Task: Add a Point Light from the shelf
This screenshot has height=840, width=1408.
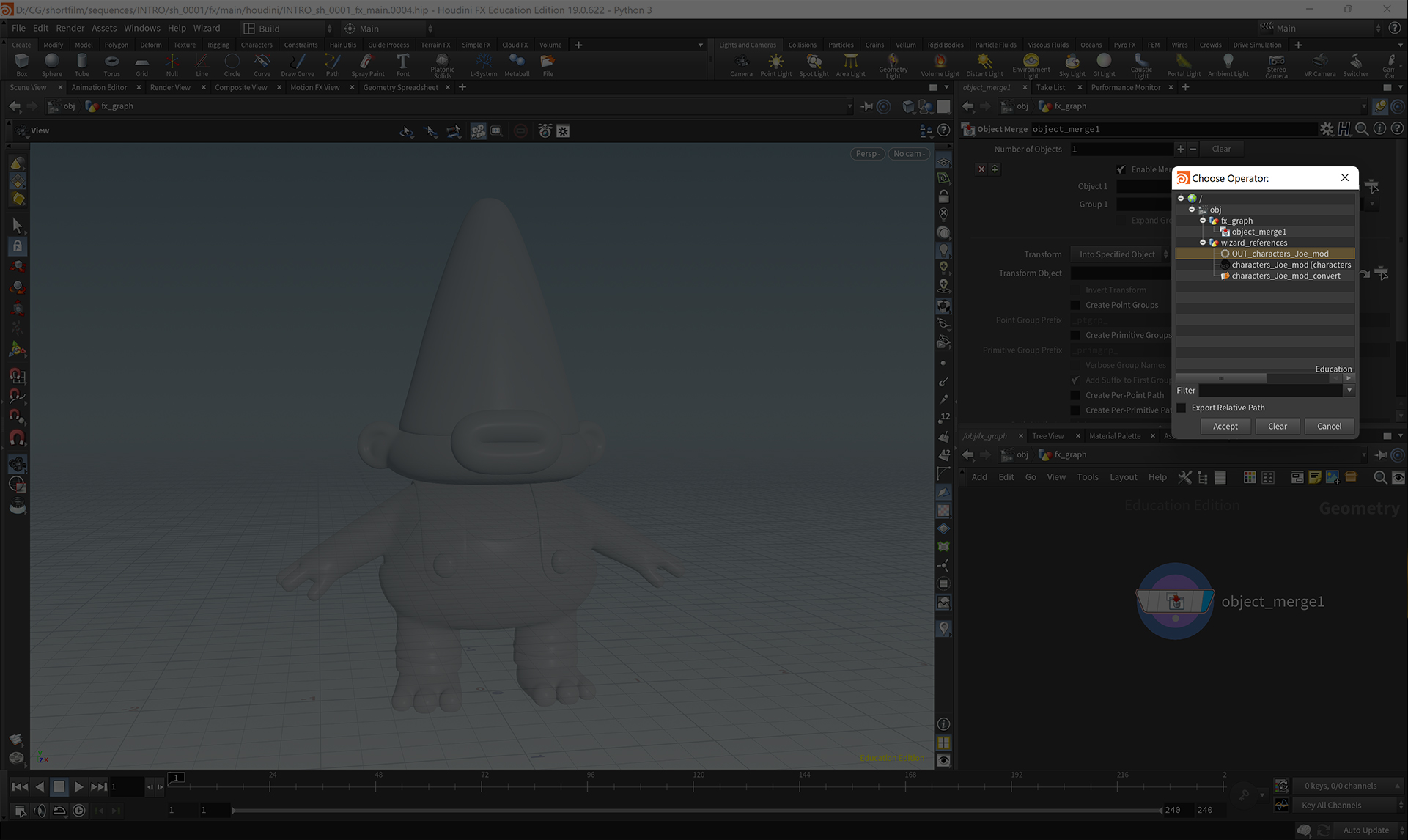Action: click(775, 65)
